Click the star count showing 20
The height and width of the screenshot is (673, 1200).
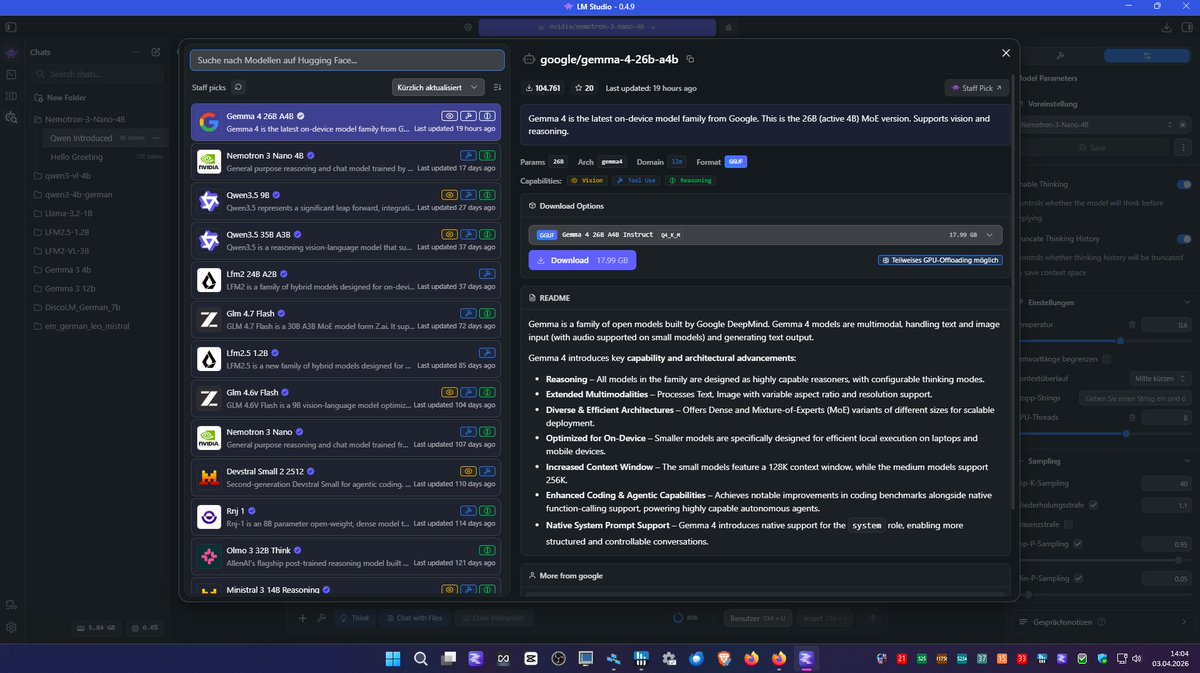(x=584, y=88)
